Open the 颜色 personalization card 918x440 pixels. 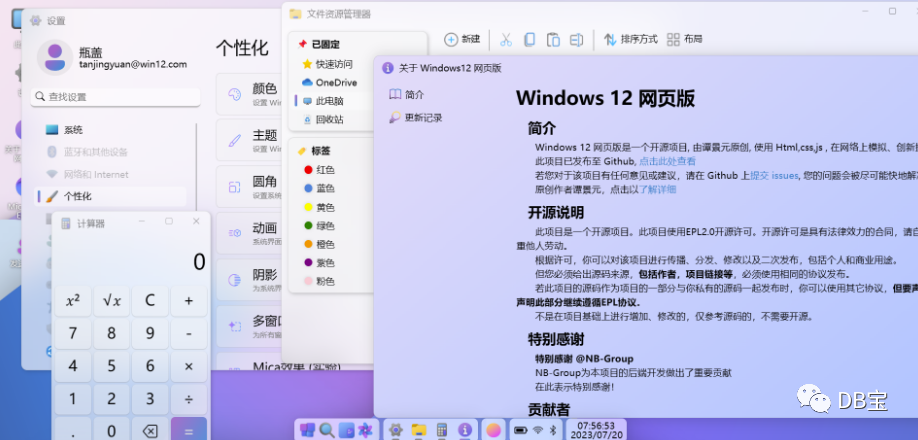click(x=251, y=94)
